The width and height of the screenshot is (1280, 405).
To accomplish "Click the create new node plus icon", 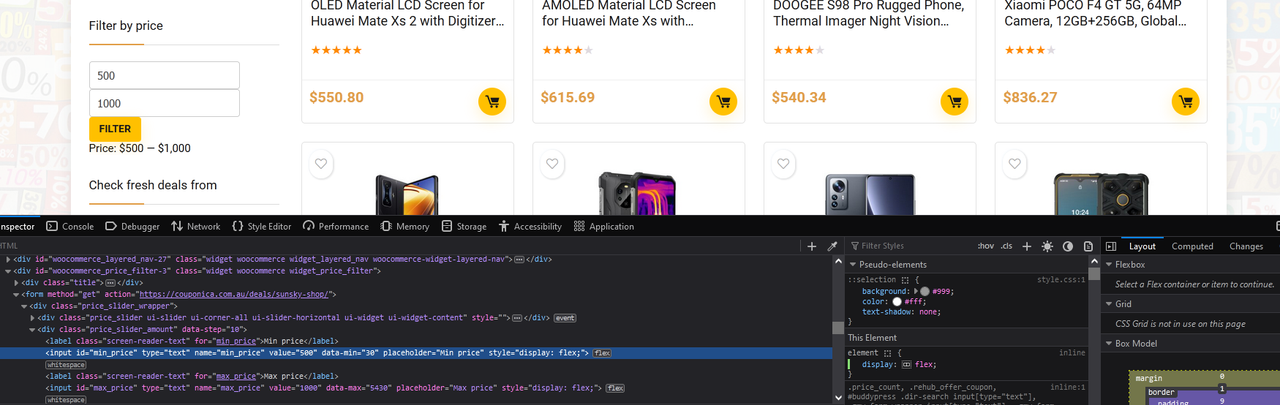I will (812, 246).
